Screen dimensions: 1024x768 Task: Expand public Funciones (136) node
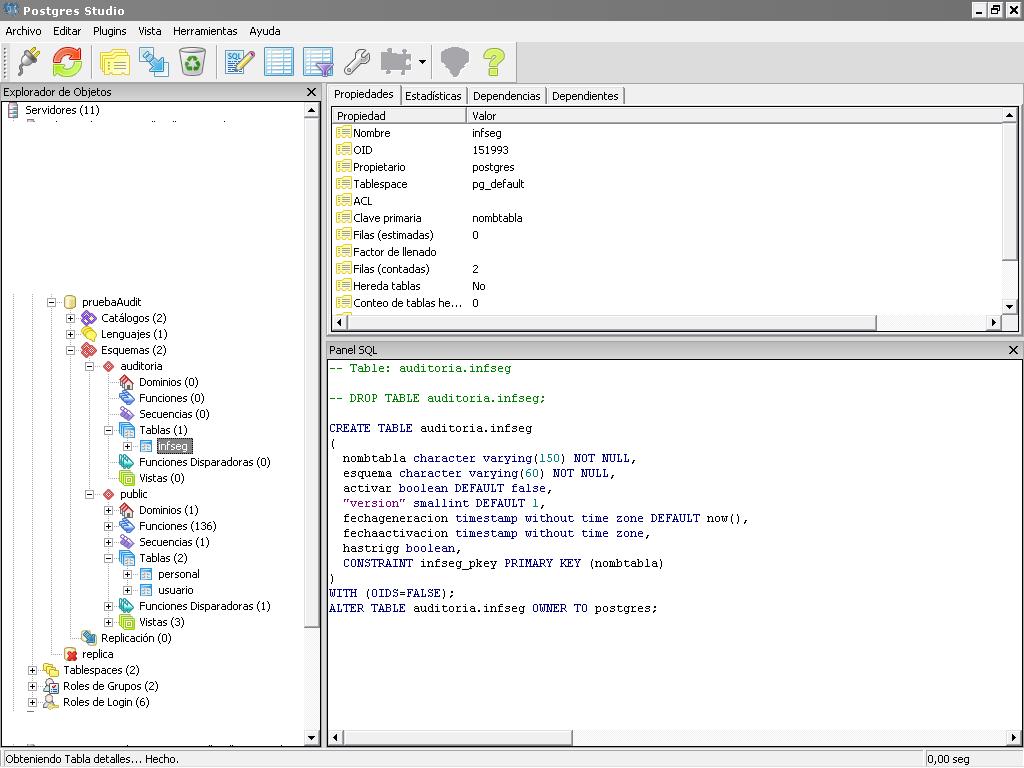point(109,526)
